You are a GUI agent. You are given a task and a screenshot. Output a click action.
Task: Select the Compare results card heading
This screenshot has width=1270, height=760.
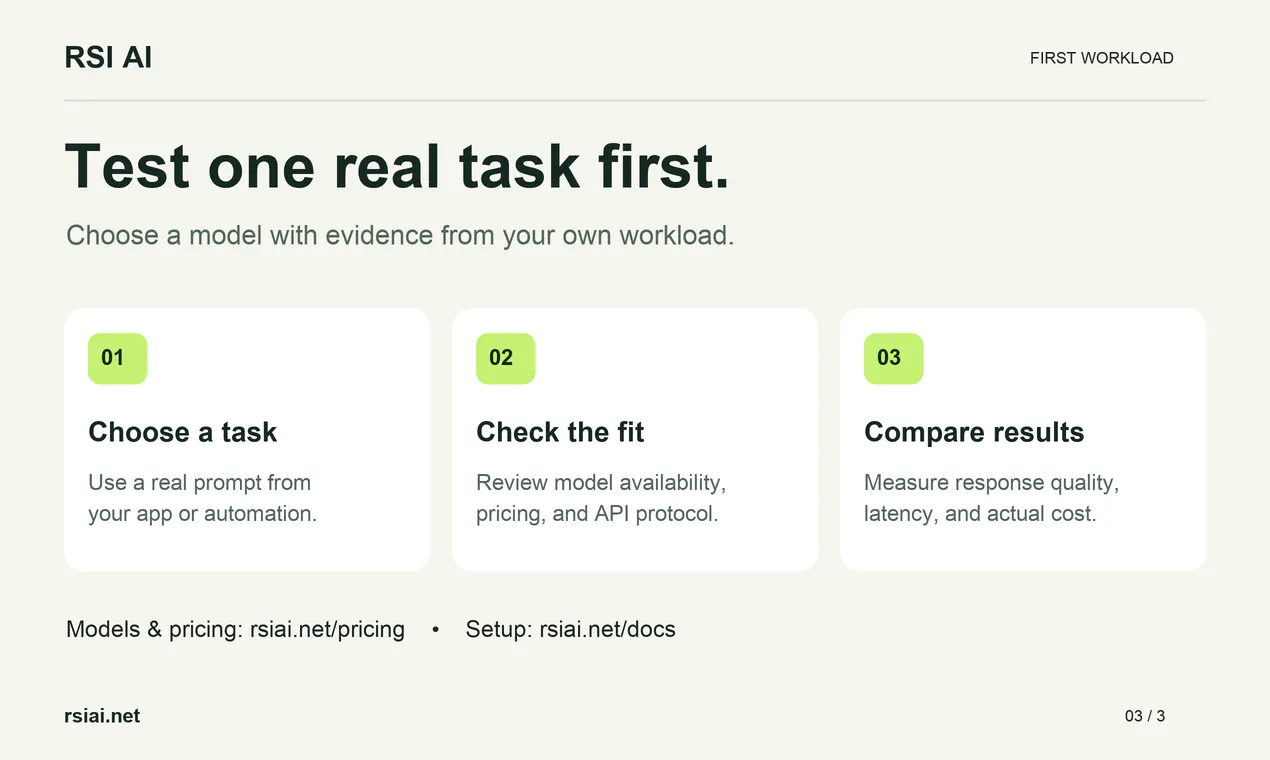(974, 432)
